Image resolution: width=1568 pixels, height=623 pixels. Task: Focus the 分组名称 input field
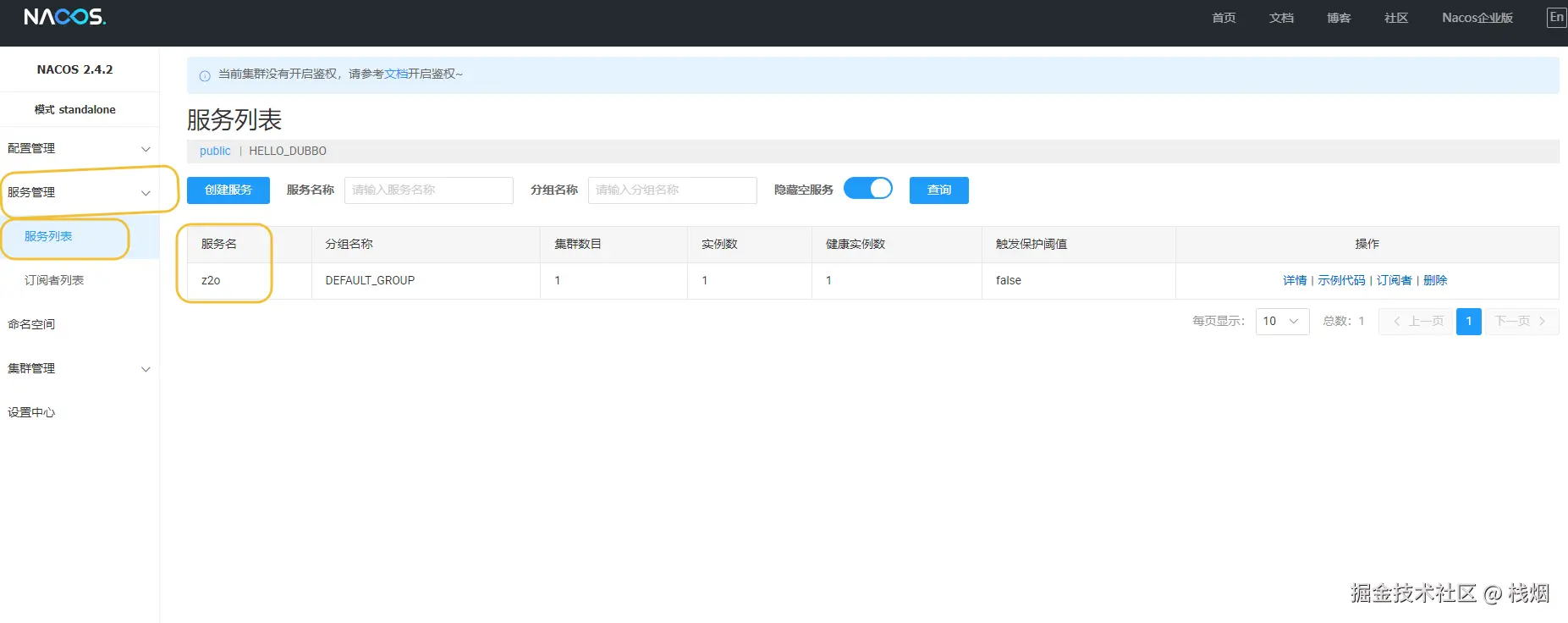click(x=673, y=190)
